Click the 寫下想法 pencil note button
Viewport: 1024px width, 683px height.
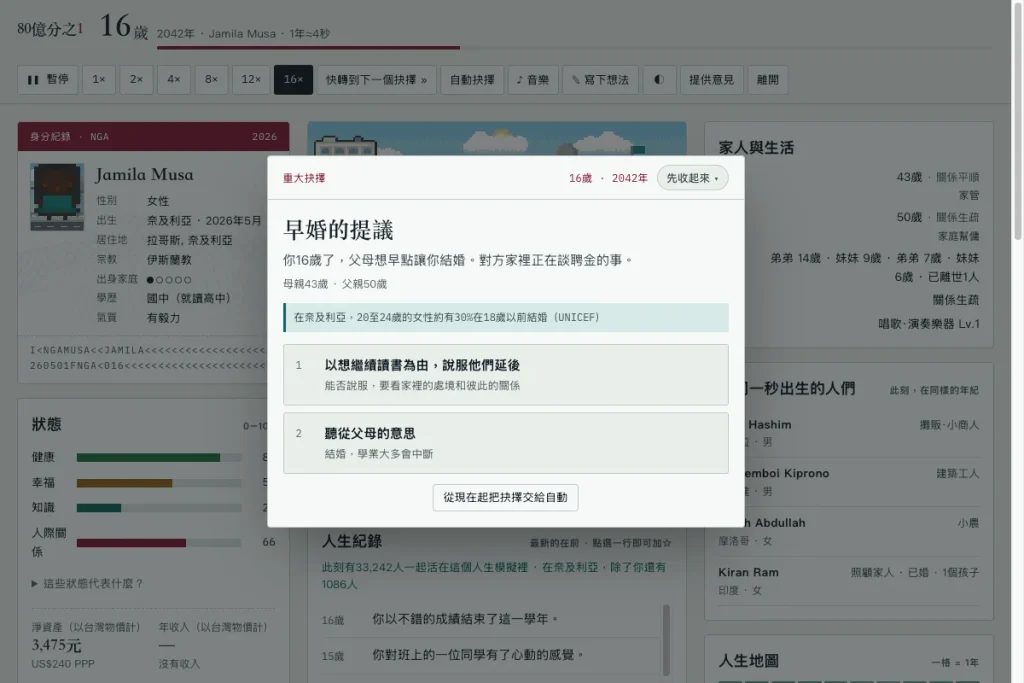[600, 80]
